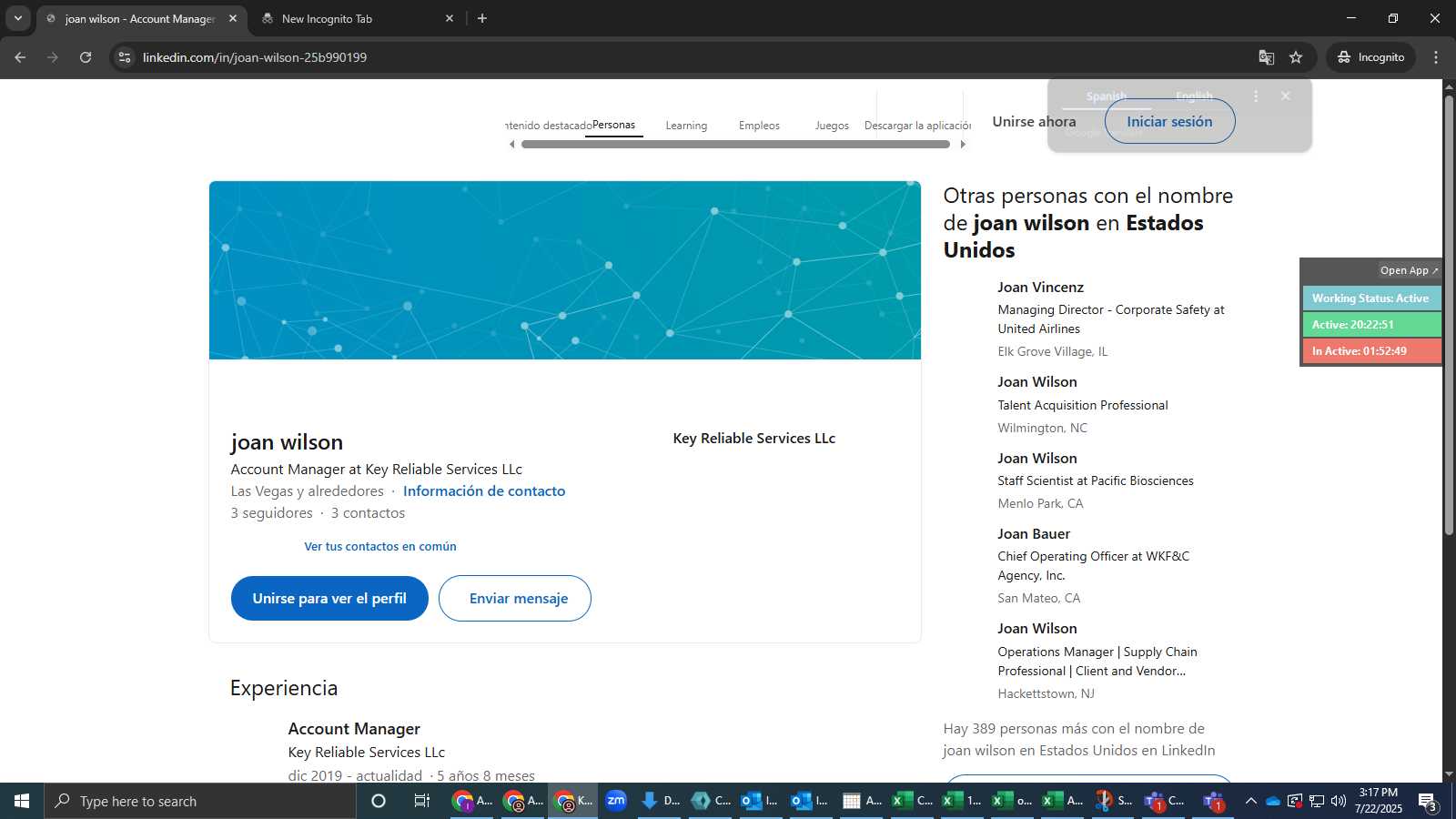Reload the LinkedIn page
1456x819 pixels.
(x=86, y=57)
